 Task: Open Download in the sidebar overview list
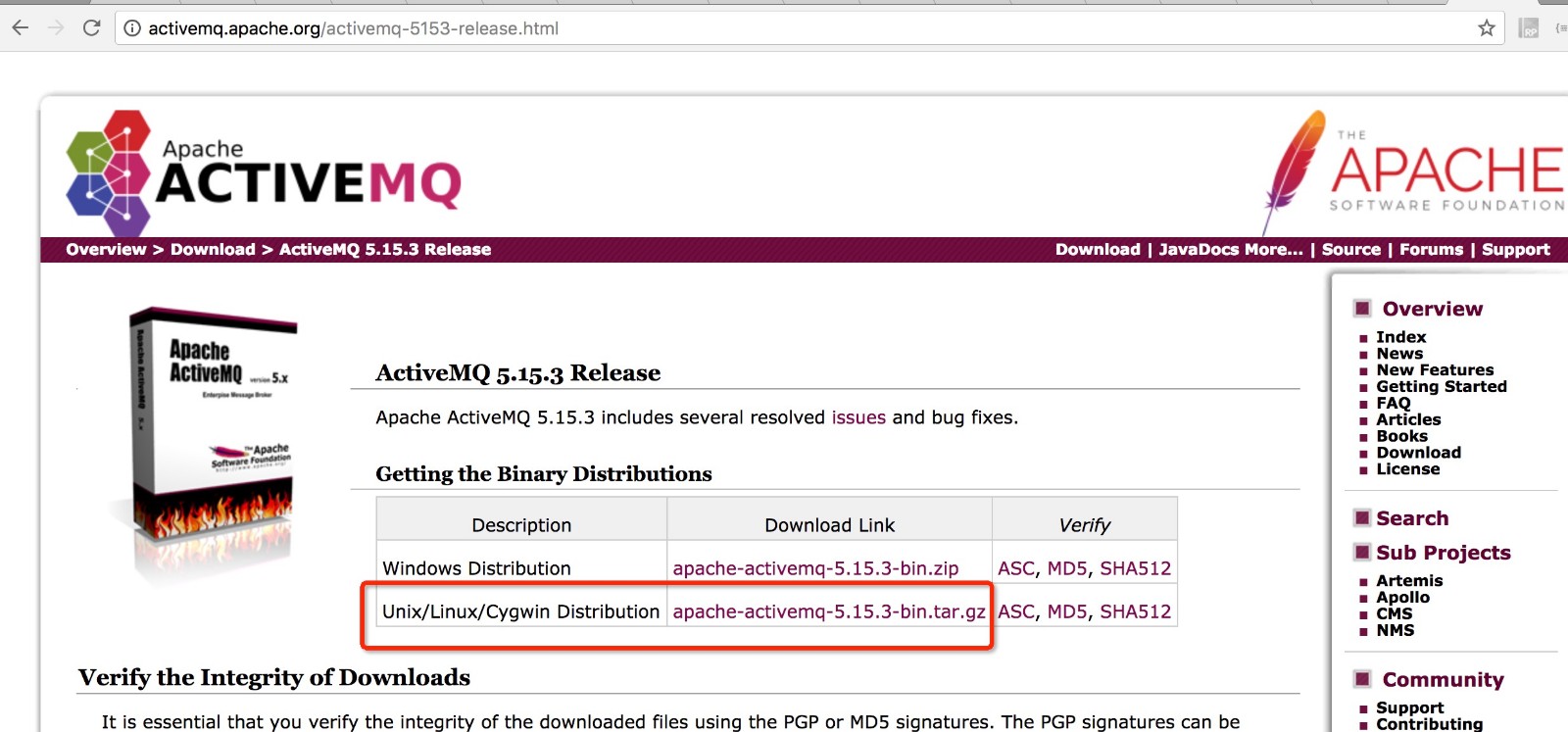click(x=1418, y=453)
